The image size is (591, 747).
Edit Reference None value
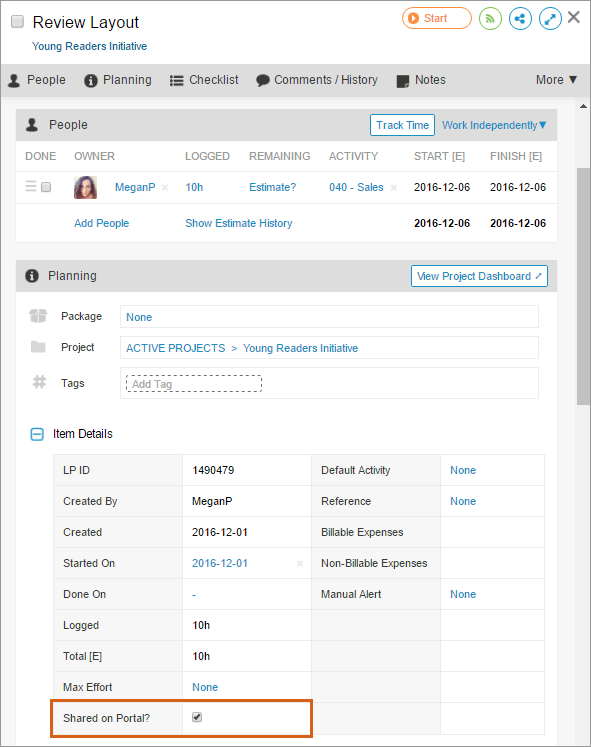pos(463,501)
